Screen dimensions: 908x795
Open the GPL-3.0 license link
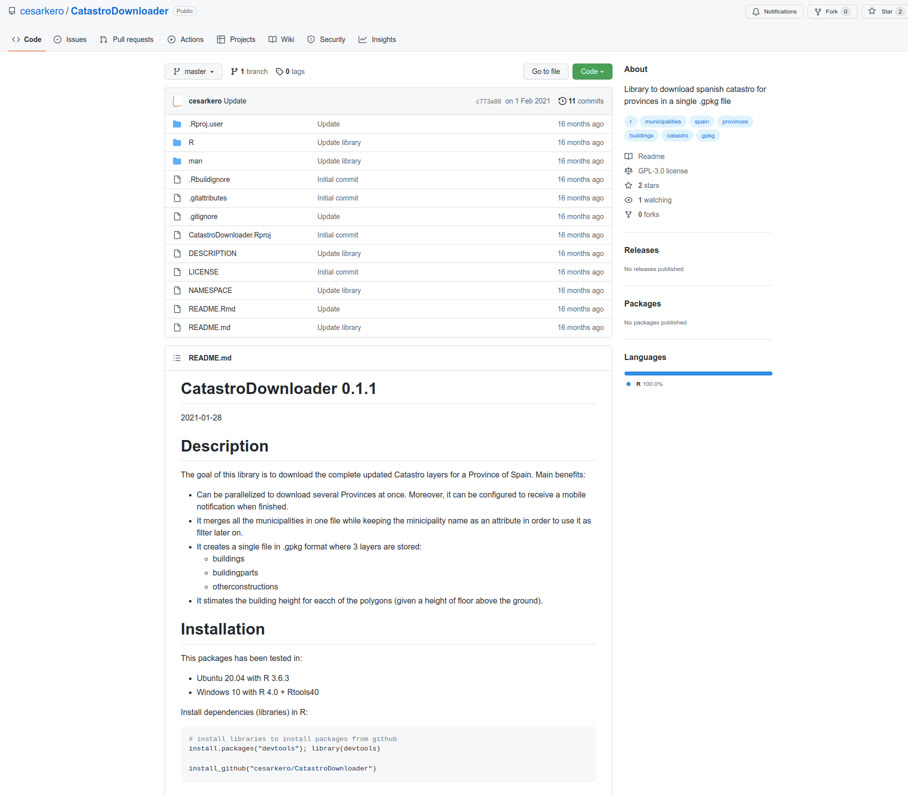tap(663, 171)
